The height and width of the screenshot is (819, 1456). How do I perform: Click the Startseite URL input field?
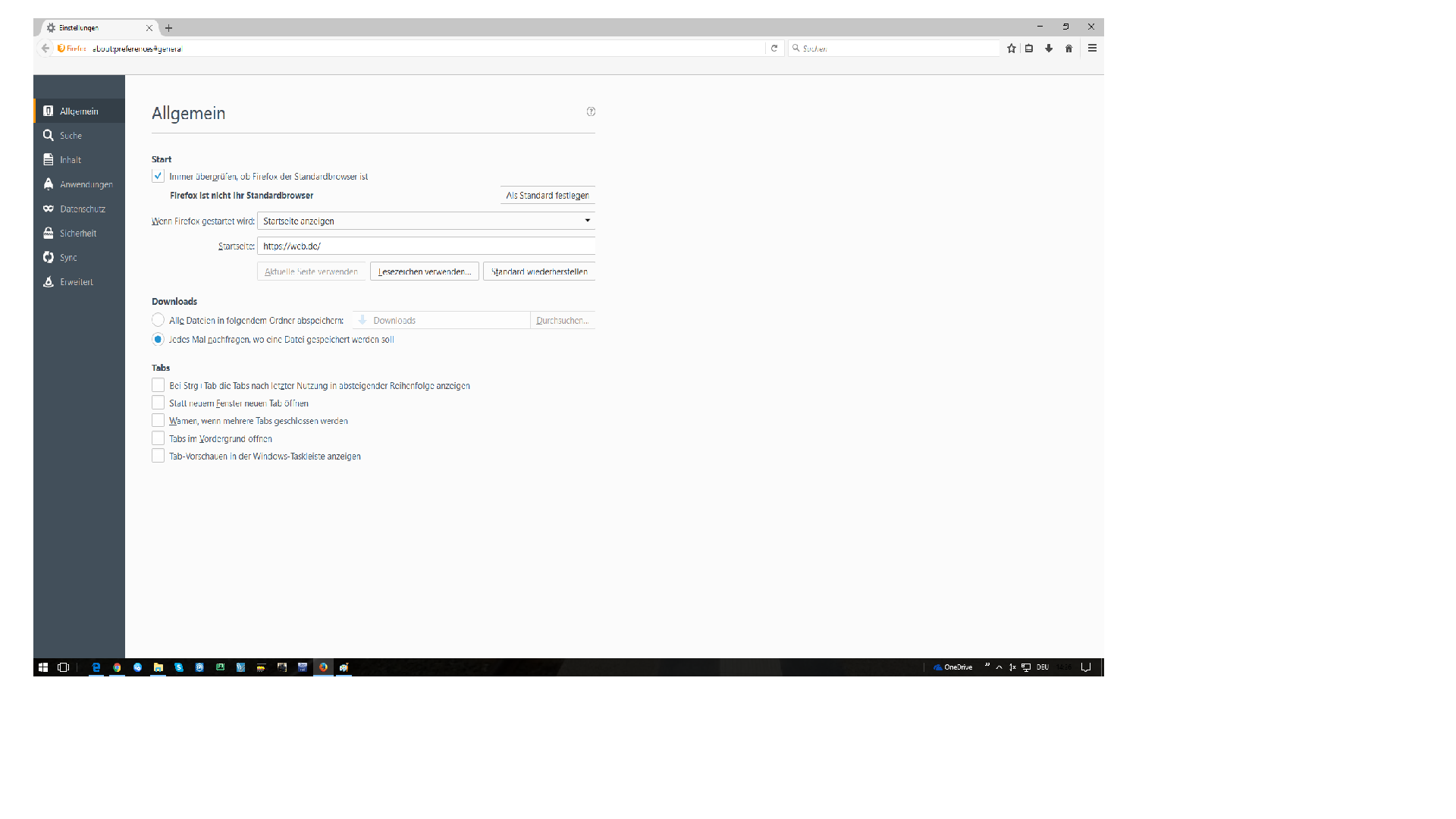[x=425, y=246]
